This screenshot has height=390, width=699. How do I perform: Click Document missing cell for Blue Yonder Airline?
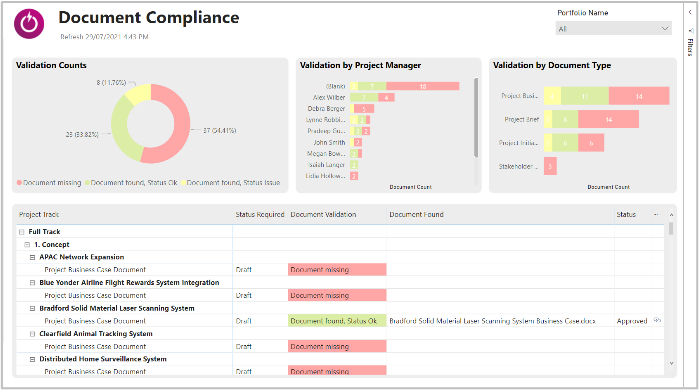pyautogui.click(x=337, y=296)
